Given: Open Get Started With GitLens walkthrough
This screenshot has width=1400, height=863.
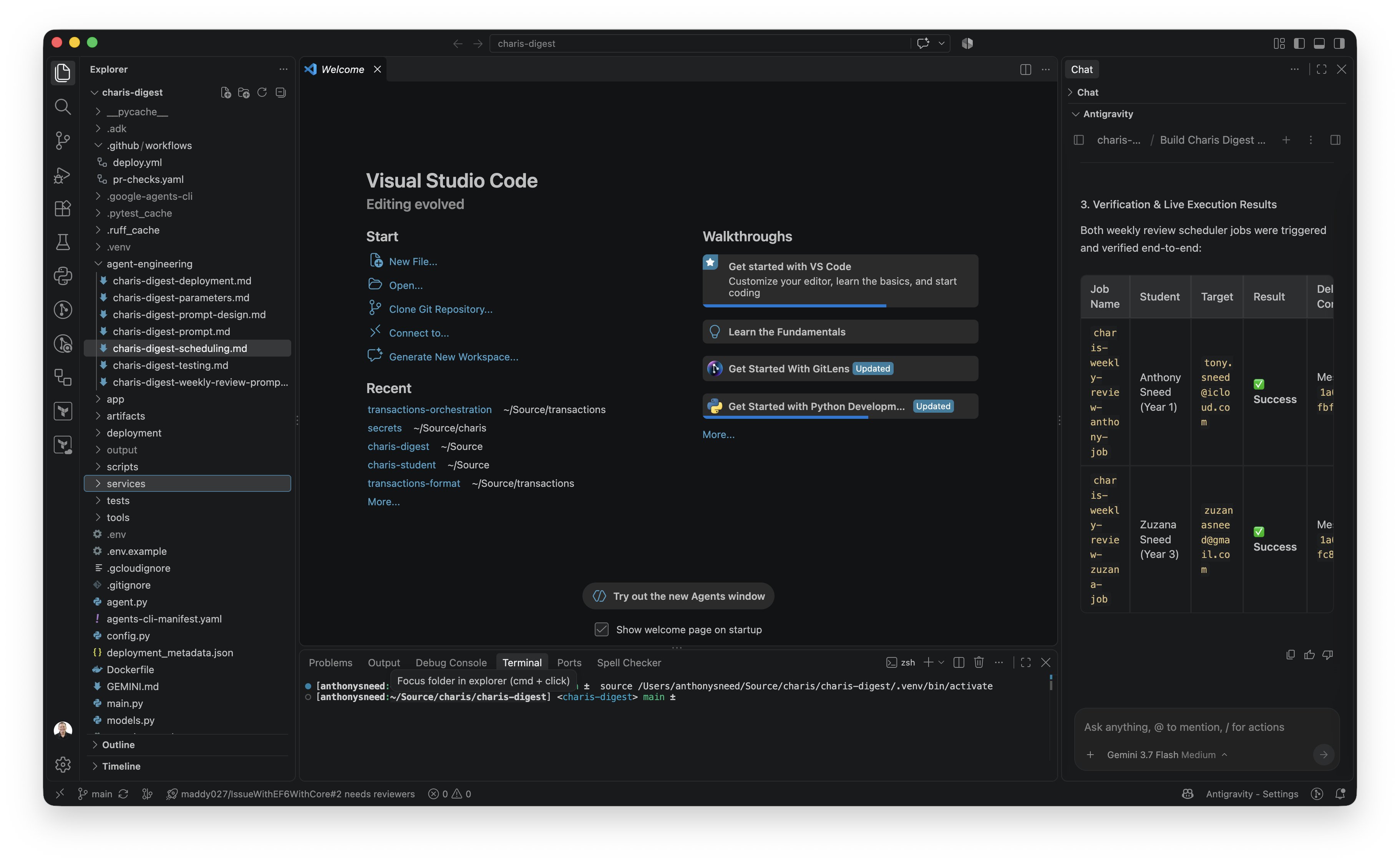Looking at the screenshot, I should coord(840,369).
